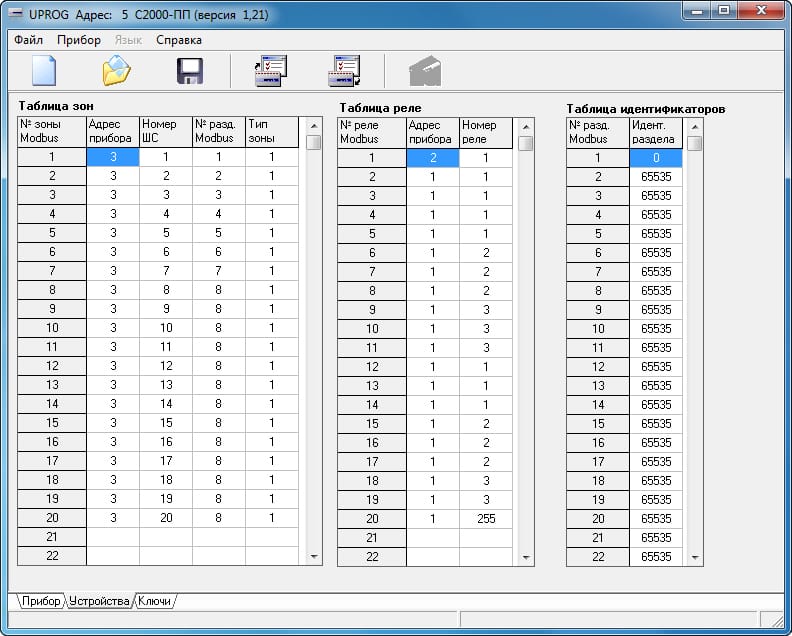792x636 pixels.
Task: Switch to the Ключи bottom tab
Action: point(154,601)
